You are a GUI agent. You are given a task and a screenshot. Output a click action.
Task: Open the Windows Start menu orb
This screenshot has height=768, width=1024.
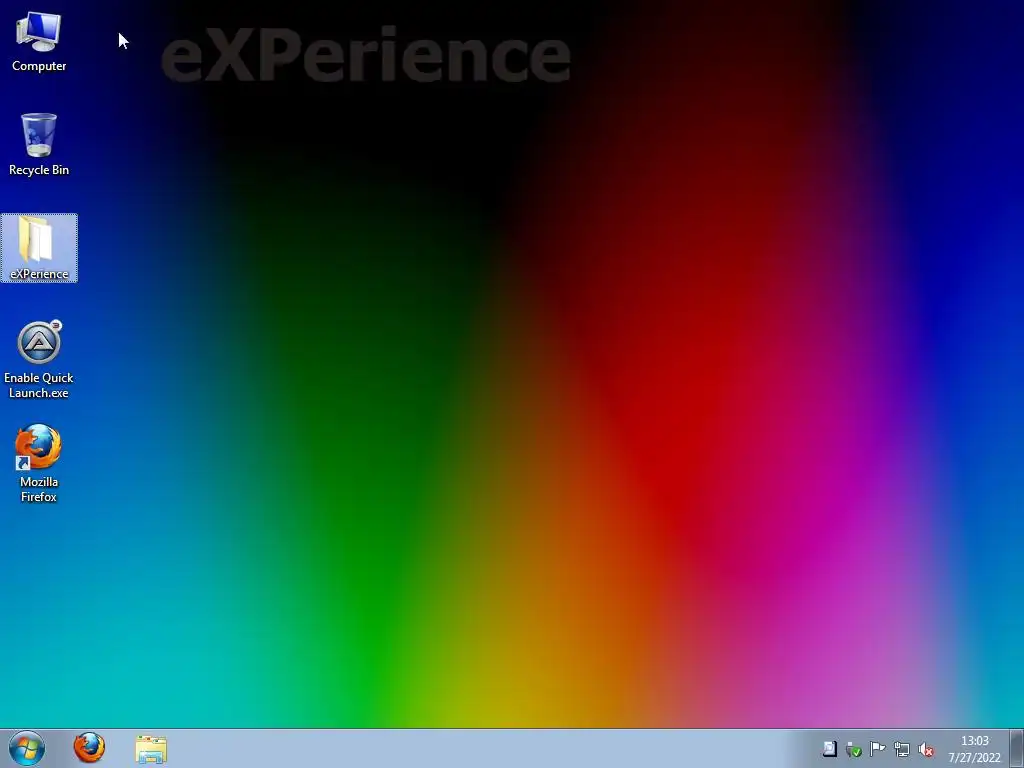(x=27, y=748)
